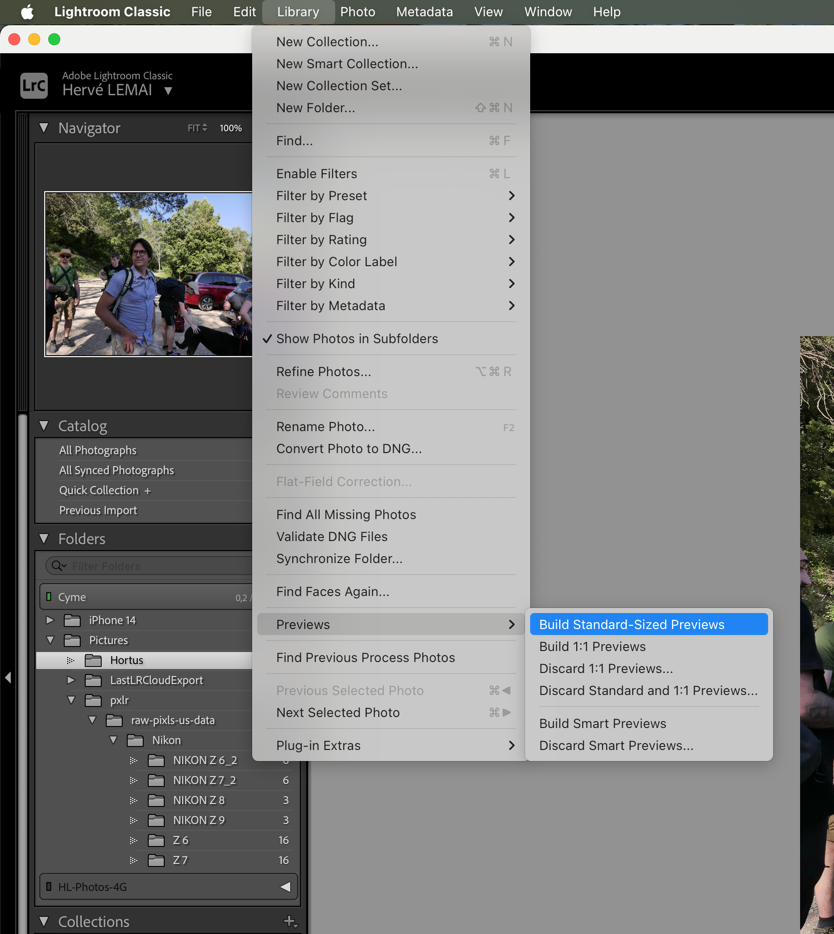Open the Edit menu
The image size is (834, 934).
click(244, 12)
